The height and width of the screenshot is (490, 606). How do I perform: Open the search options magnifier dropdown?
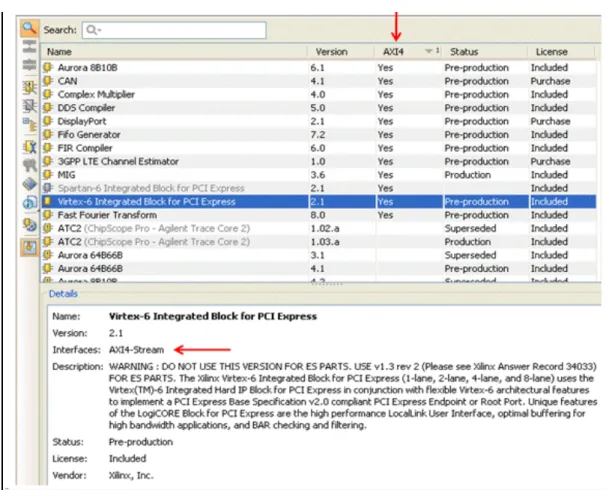click(x=94, y=30)
